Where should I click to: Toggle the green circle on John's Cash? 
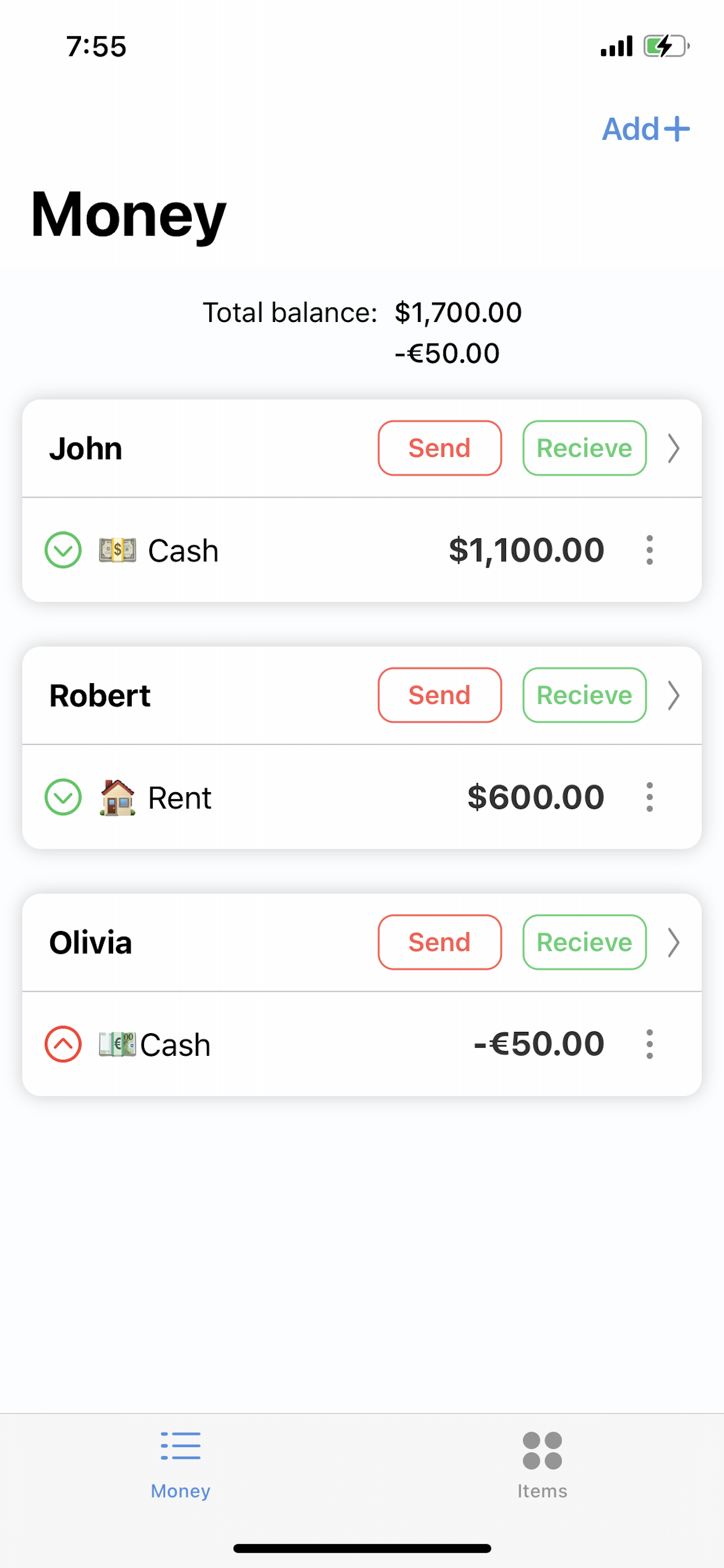click(64, 550)
